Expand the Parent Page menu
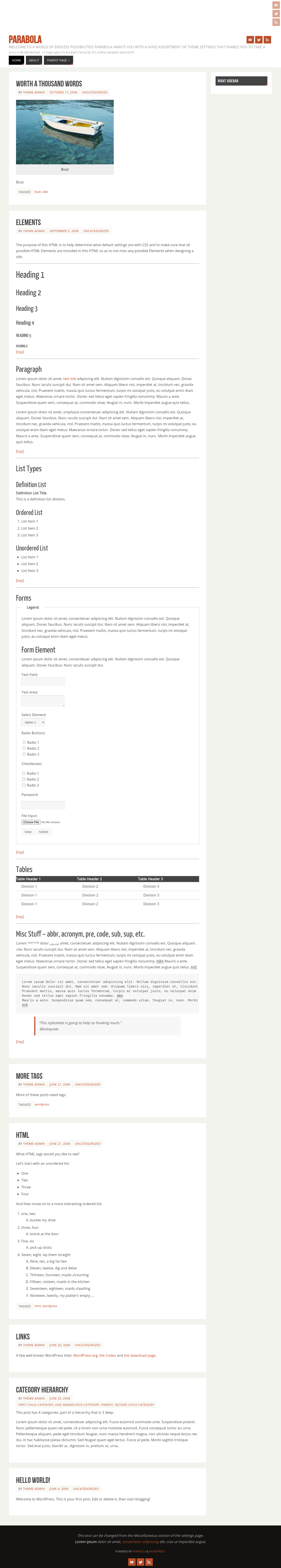Image resolution: width=281 pixels, height=1568 pixels. tap(59, 60)
